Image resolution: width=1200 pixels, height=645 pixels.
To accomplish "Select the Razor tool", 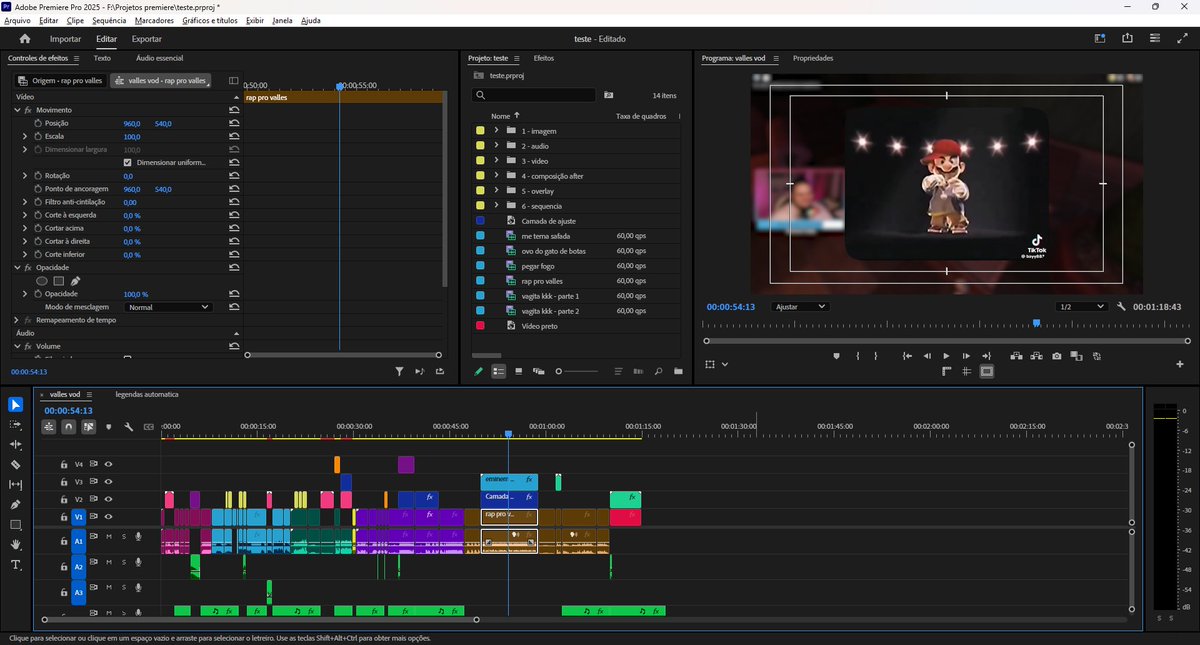I will click(x=16, y=465).
